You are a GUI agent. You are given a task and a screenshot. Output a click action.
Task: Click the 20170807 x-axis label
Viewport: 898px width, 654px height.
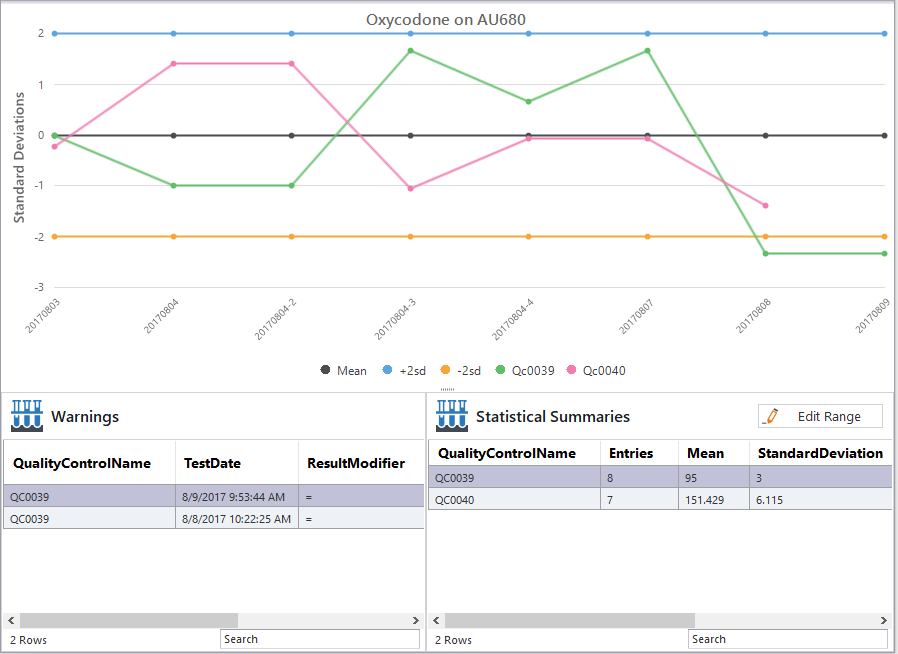636,316
